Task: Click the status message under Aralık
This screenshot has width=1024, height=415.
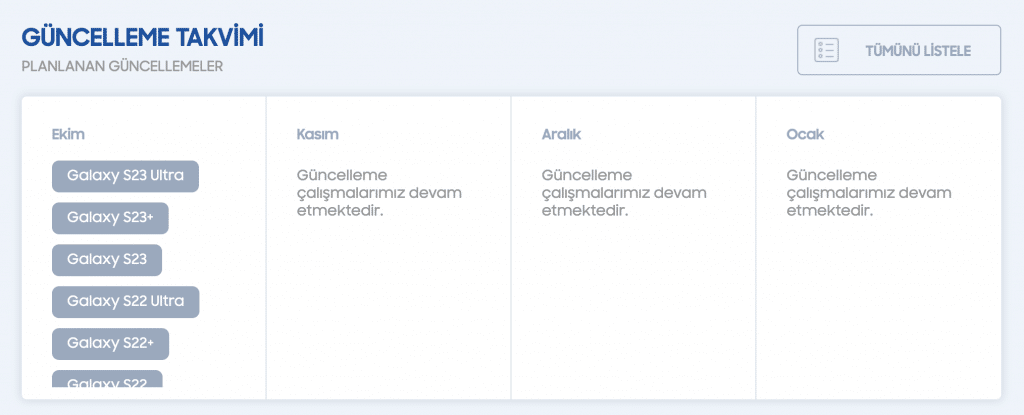Action: pyautogui.click(x=624, y=193)
